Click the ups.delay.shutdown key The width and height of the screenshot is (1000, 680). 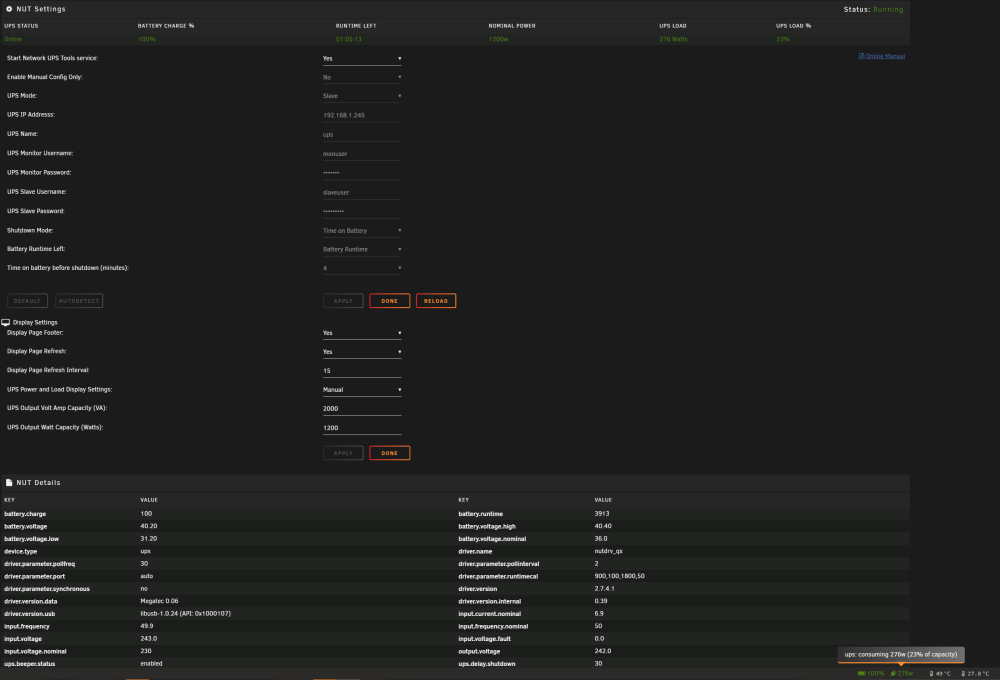pos(487,664)
